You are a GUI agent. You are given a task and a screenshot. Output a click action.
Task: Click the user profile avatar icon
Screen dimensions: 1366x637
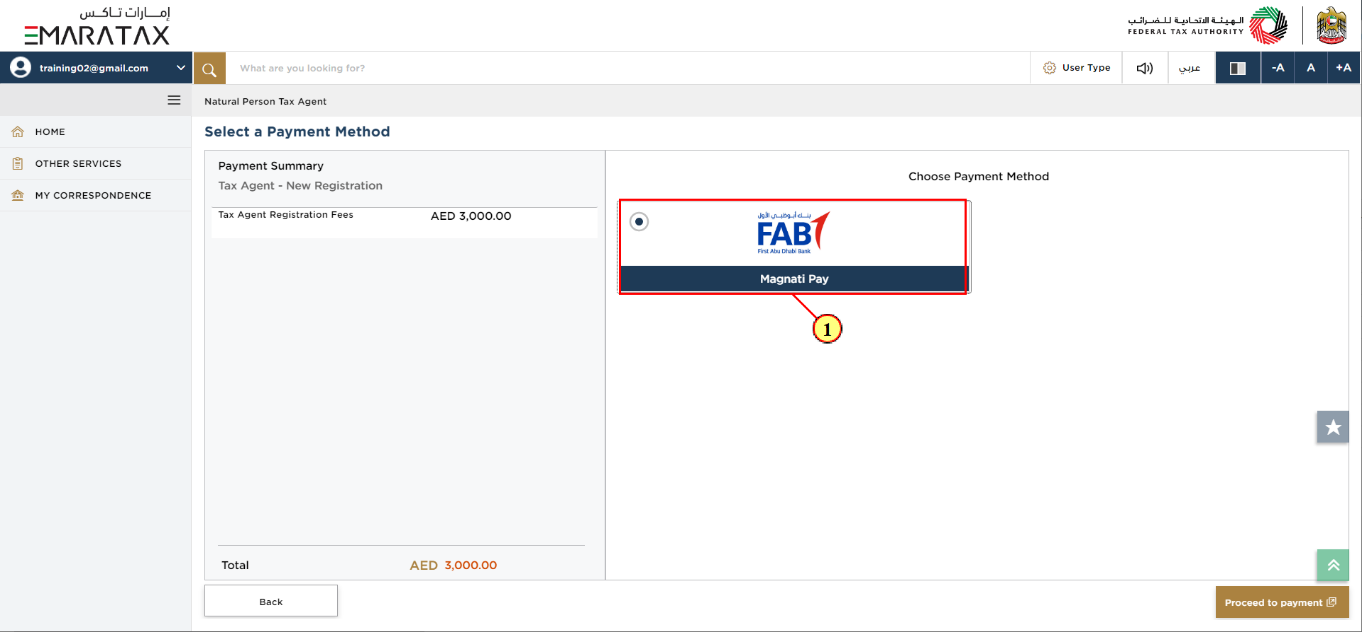[20, 68]
